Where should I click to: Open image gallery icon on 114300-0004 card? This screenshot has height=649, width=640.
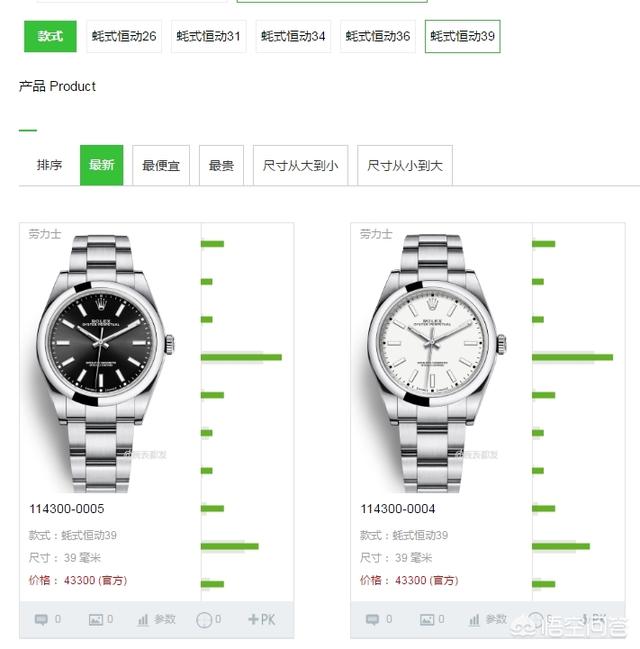427,620
